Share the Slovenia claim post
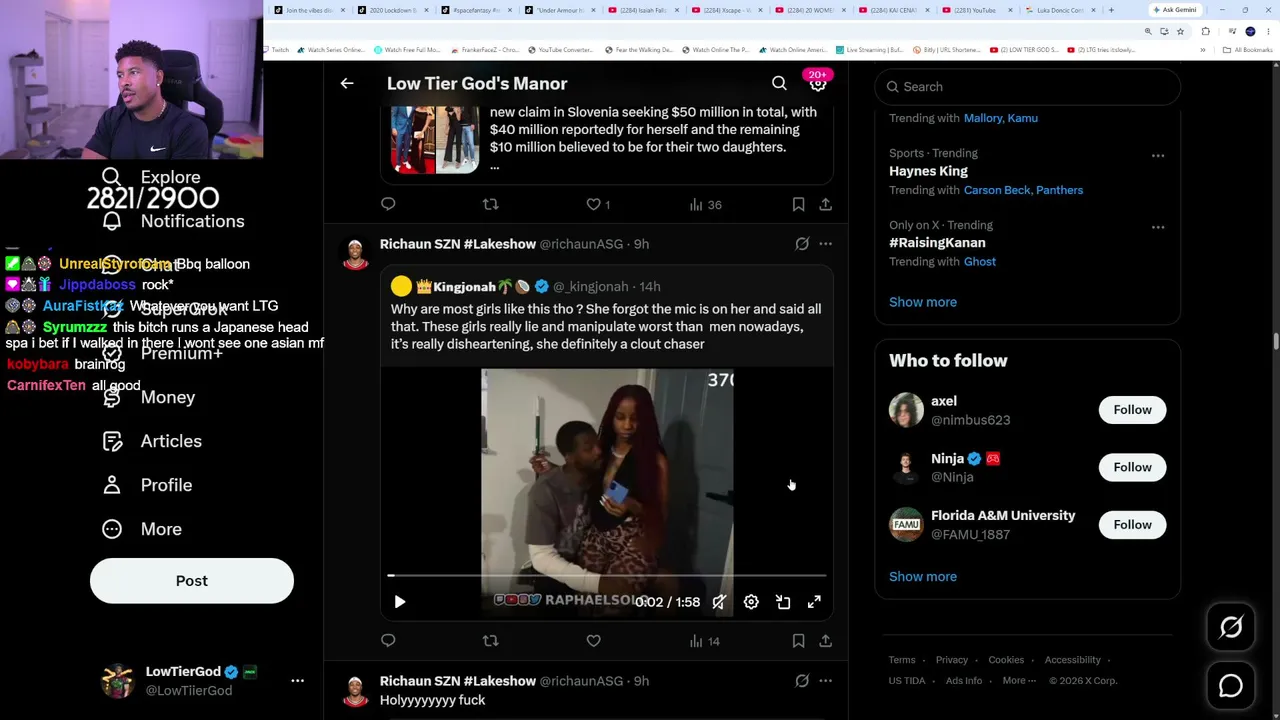 coord(825,204)
